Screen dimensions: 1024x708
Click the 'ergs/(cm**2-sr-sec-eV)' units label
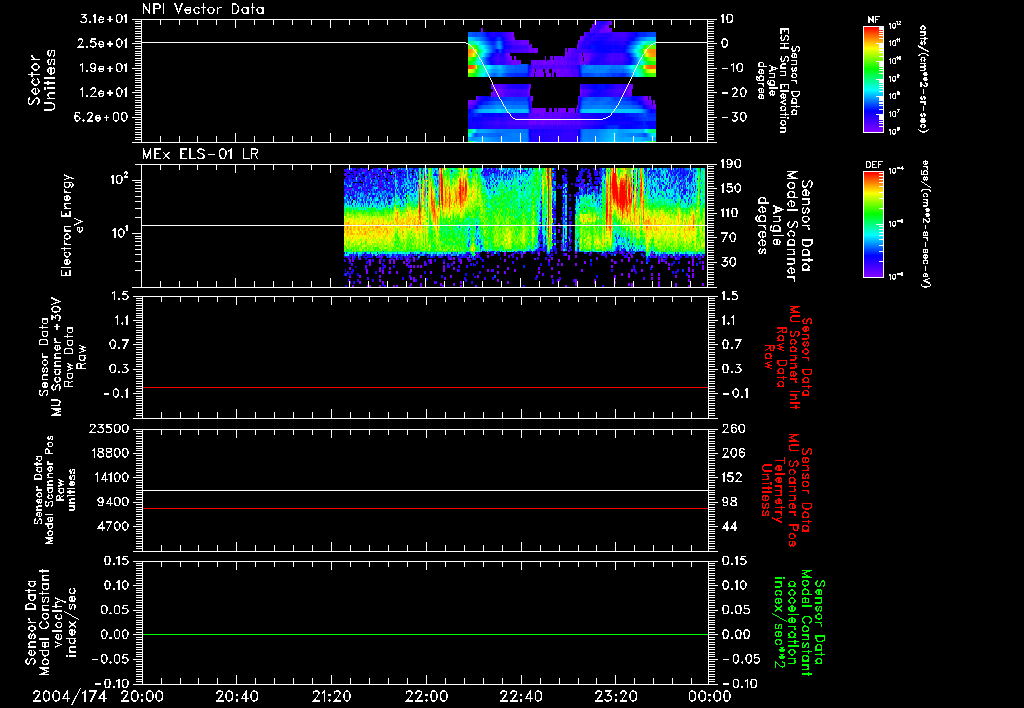coord(924,224)
